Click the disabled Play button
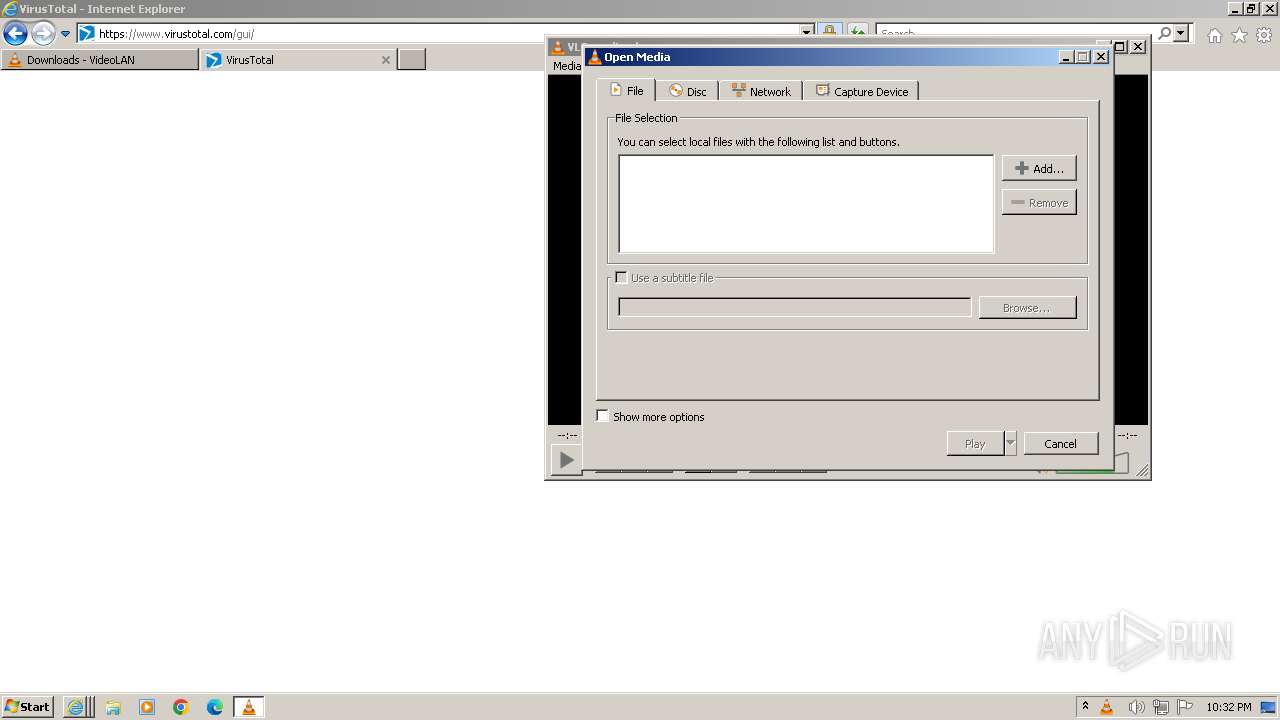This screenshot has height=720, width=1280. 975,443
